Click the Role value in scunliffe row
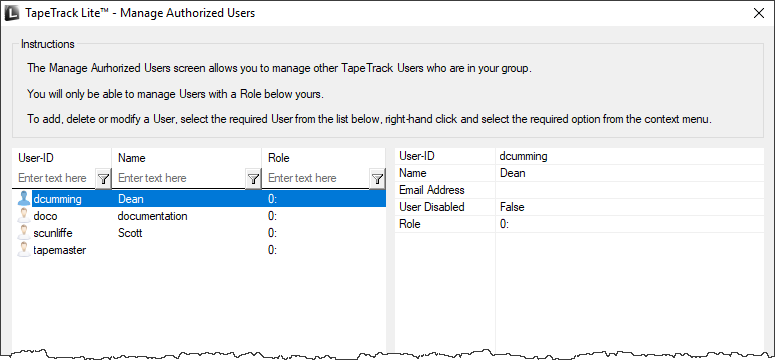 click(x=272, y=233)
